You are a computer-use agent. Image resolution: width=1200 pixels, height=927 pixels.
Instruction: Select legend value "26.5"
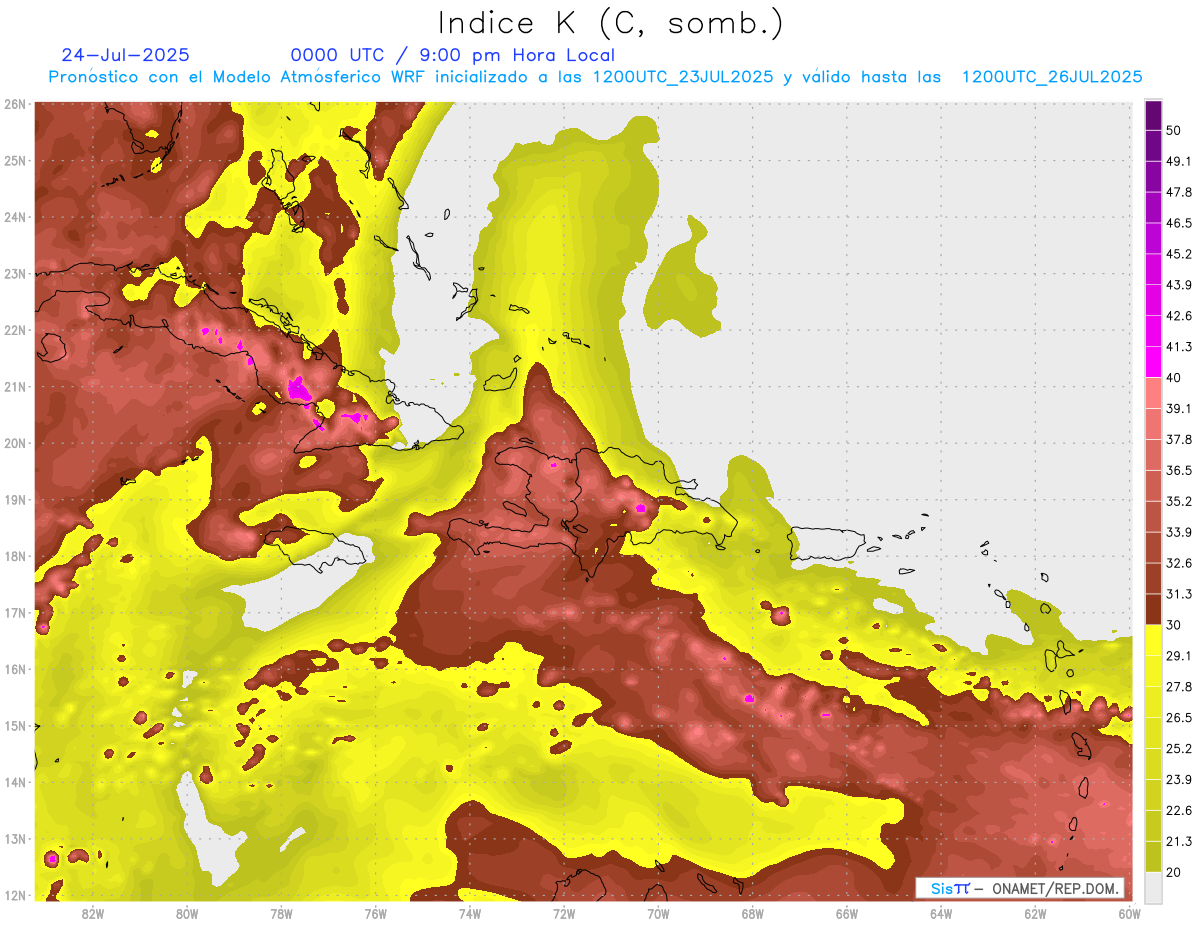(1179, 718)
